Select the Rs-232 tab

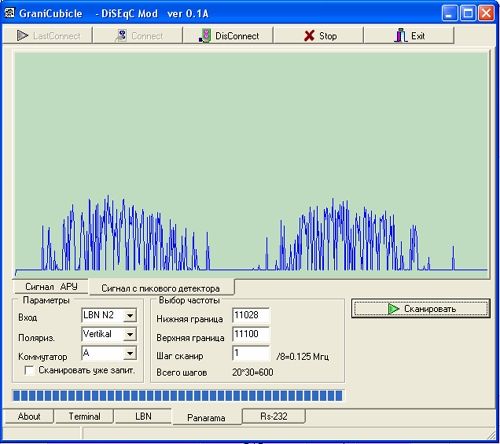[x=274, y=416]
